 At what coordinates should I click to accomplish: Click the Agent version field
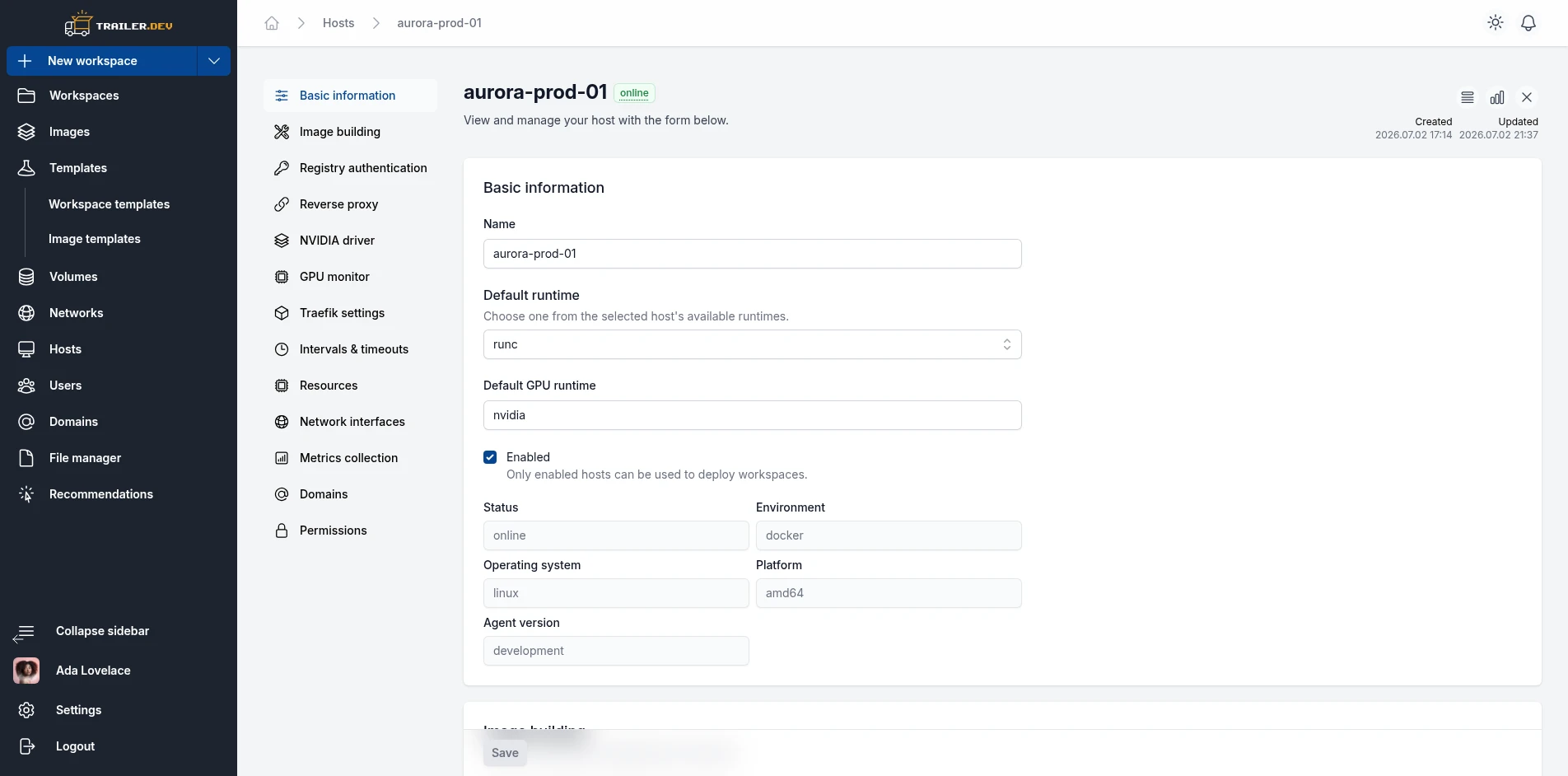(x=616, y=651)
